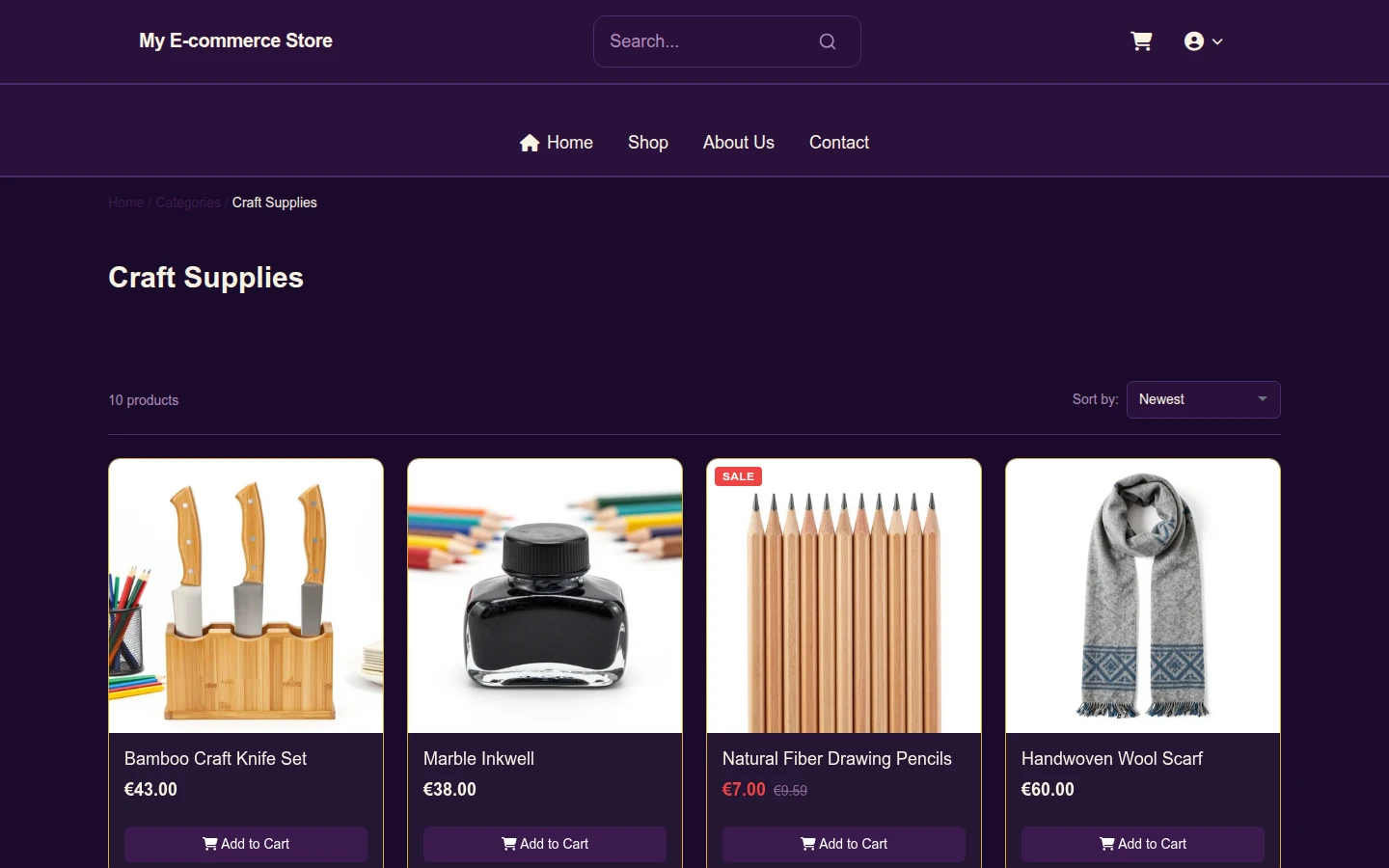This screenshot has width=1389, height=868.
Task: Click the Sort by label
Action: 1096,399
